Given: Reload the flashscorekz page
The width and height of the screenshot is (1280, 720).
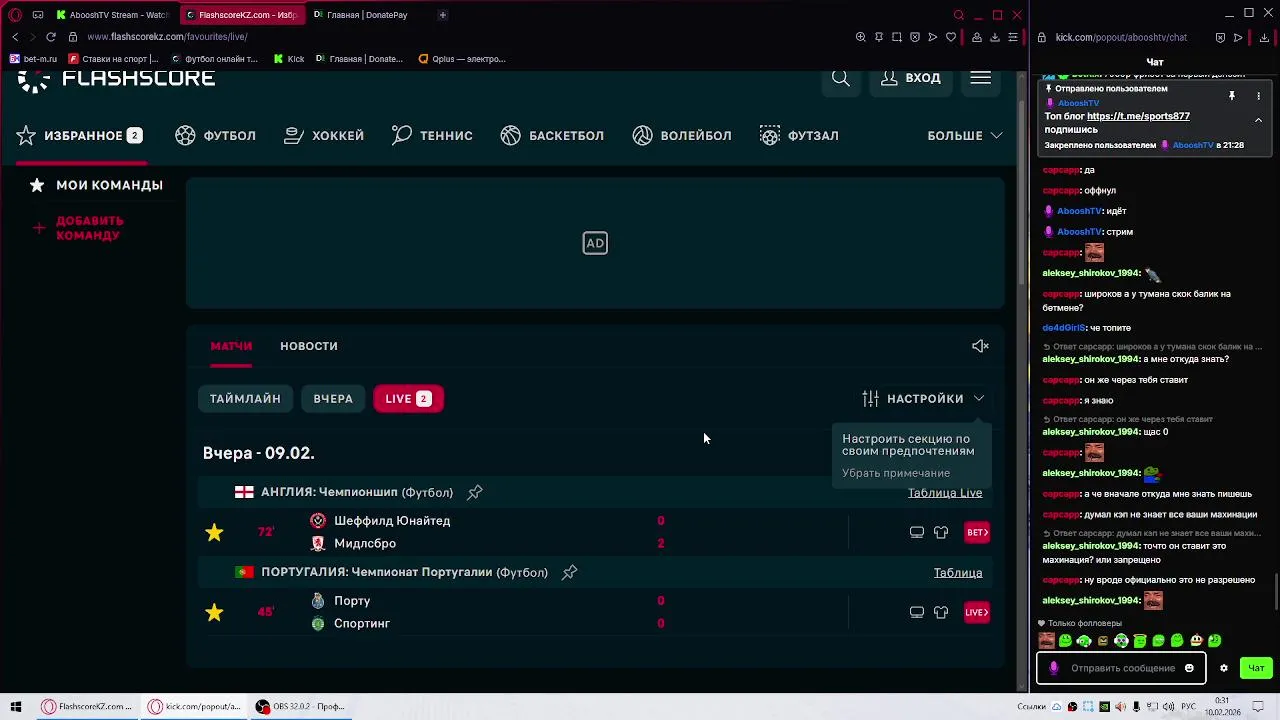Looking at the screenshot, I should 51,37.
